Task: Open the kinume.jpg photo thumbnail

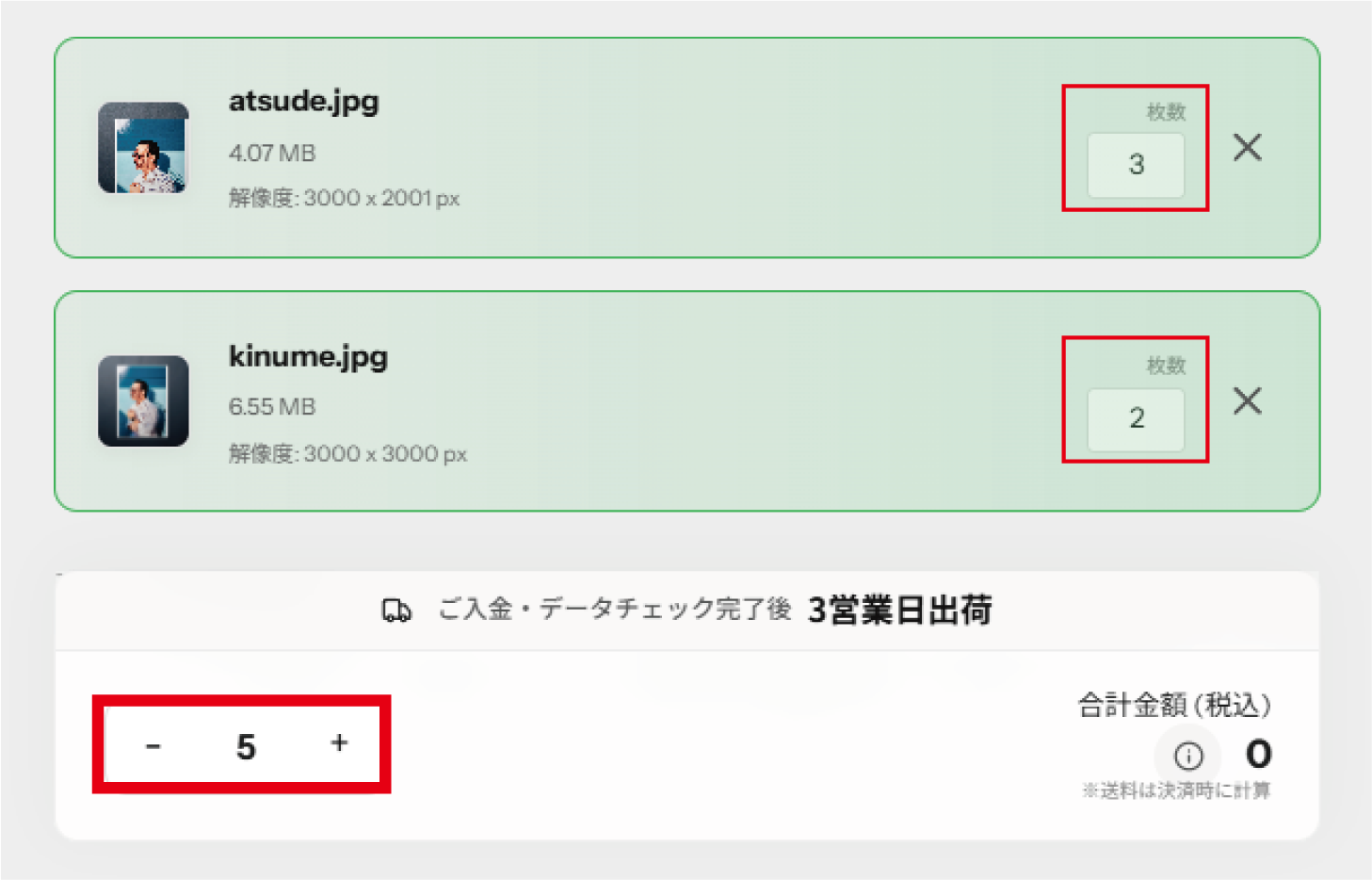Action: tap(144, 400)
